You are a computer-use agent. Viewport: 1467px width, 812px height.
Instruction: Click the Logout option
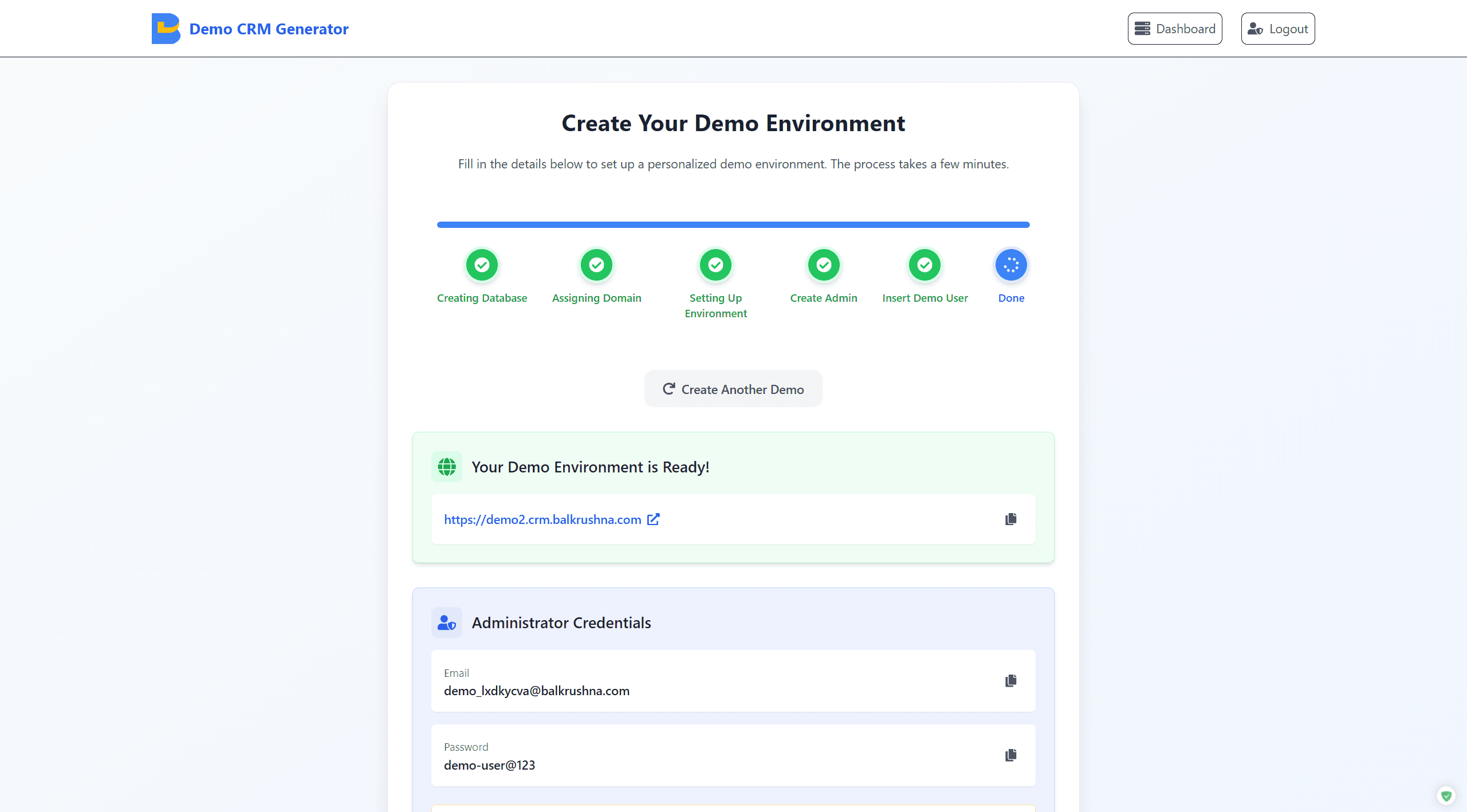point(1277,28)
